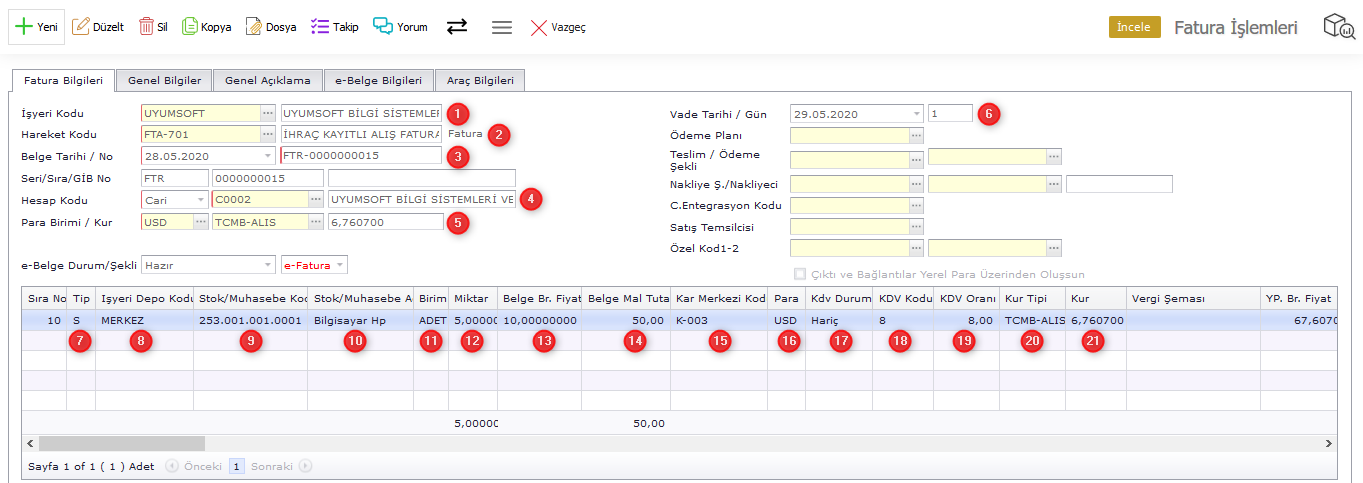Expand the Belge Tarihi date dropdown
The image size is (1363, 483).
click(x=267, y=156)
